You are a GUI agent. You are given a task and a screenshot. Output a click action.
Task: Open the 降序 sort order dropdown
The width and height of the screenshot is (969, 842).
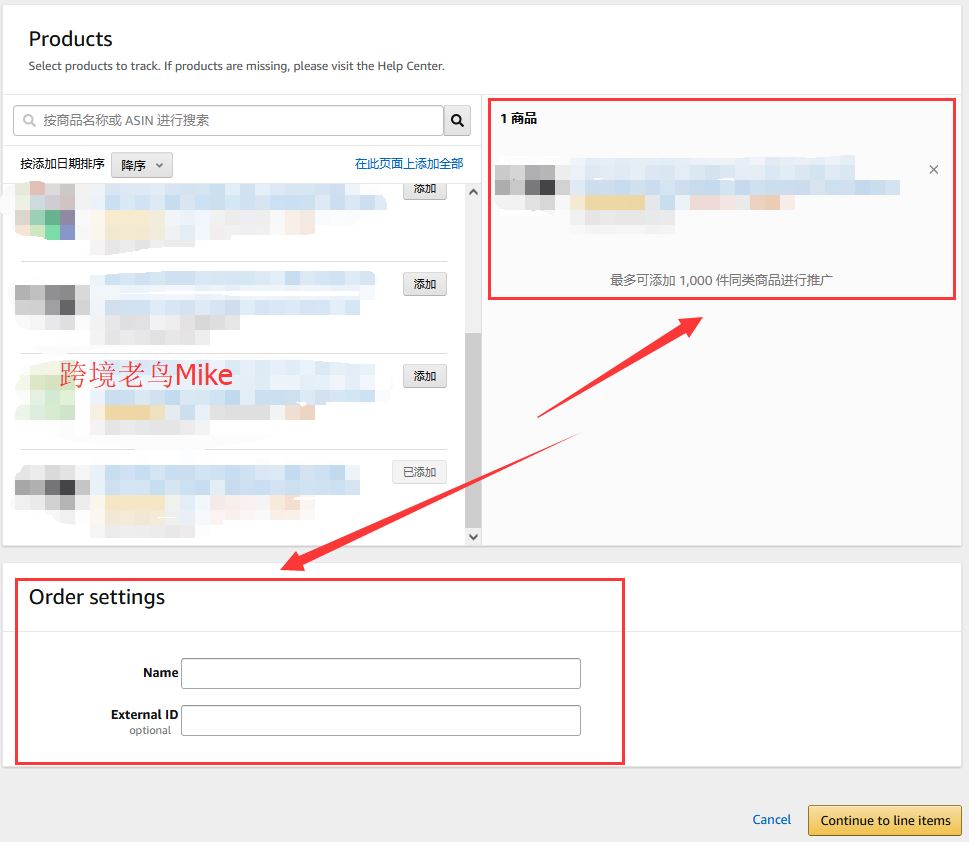(x=142, y=165)
